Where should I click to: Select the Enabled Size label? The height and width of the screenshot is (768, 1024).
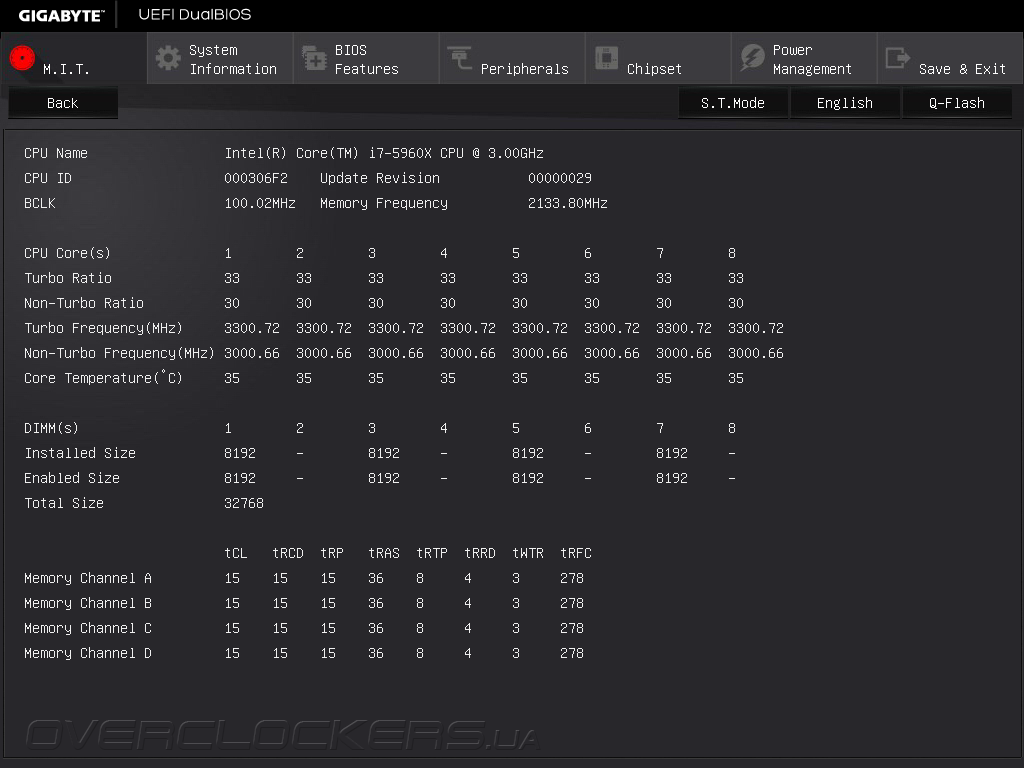pos(72,478)
